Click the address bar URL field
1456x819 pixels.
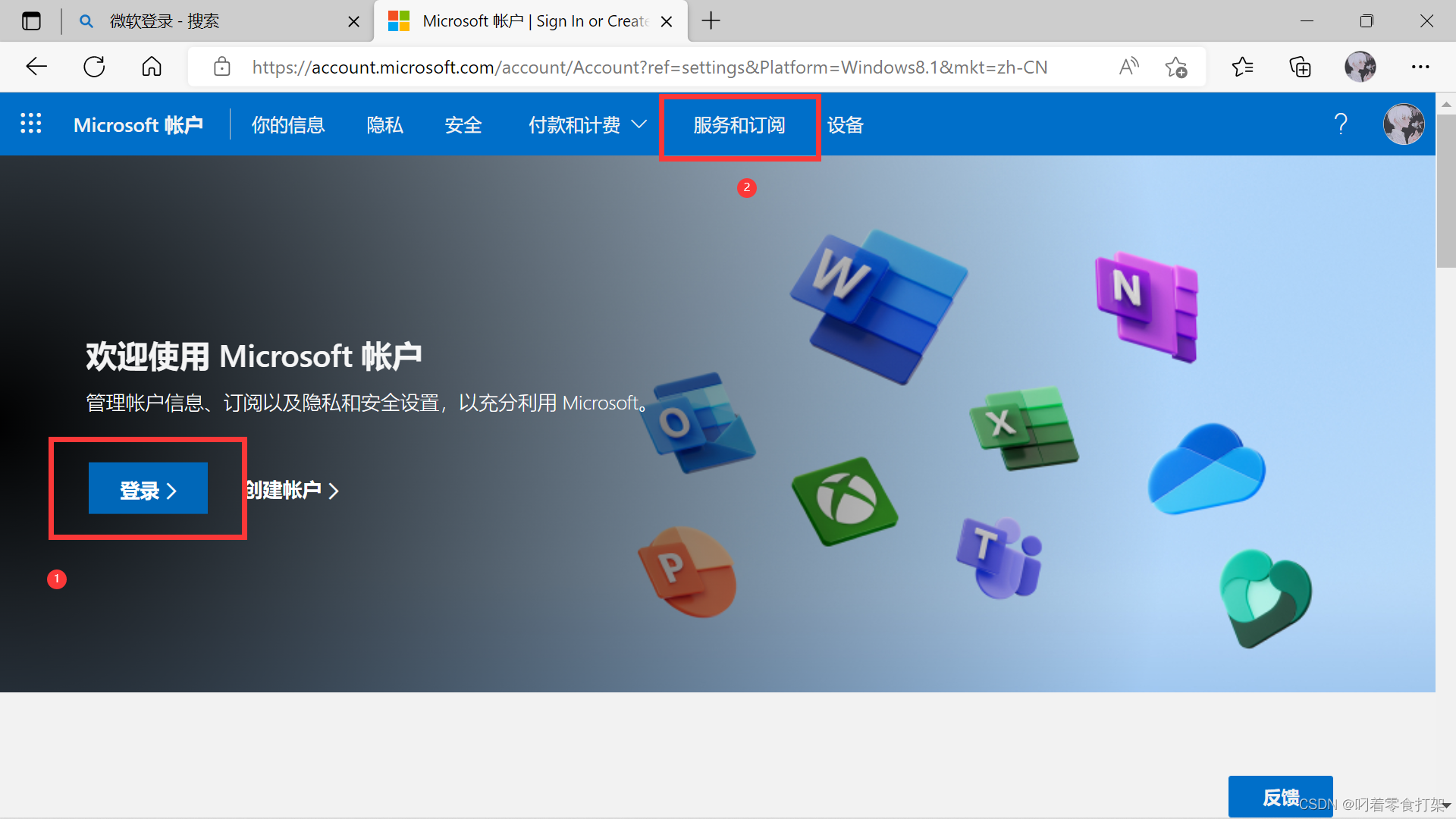[649, 67]
